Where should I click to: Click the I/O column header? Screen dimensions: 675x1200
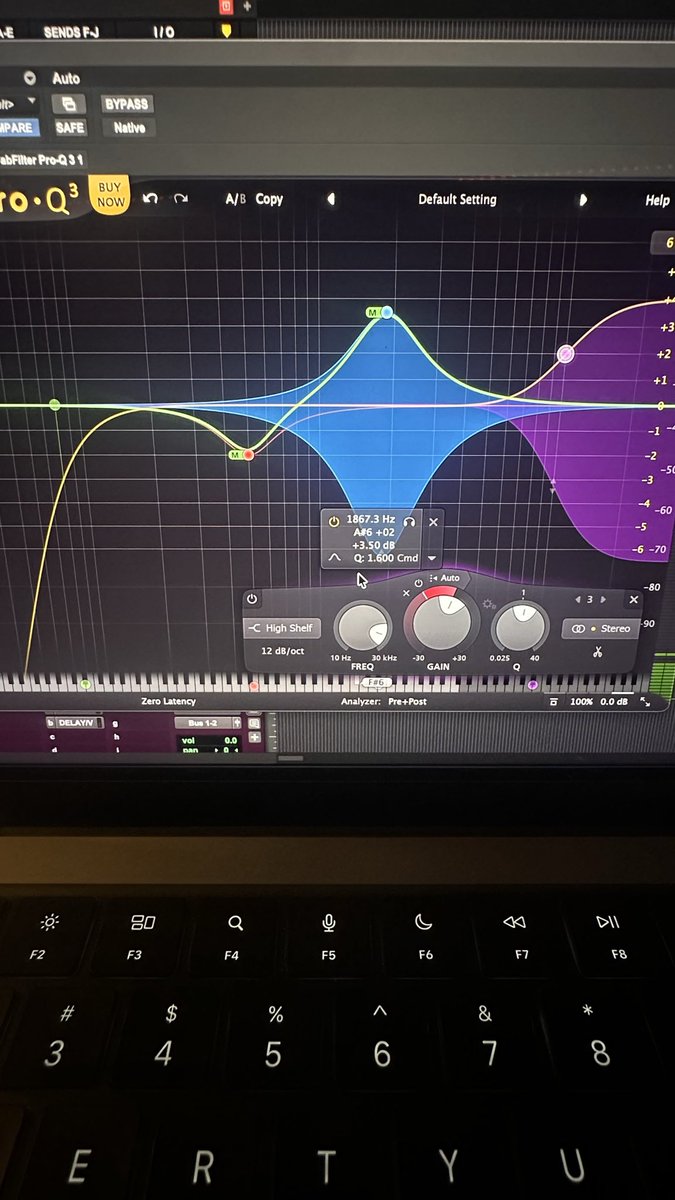(163, 32)
